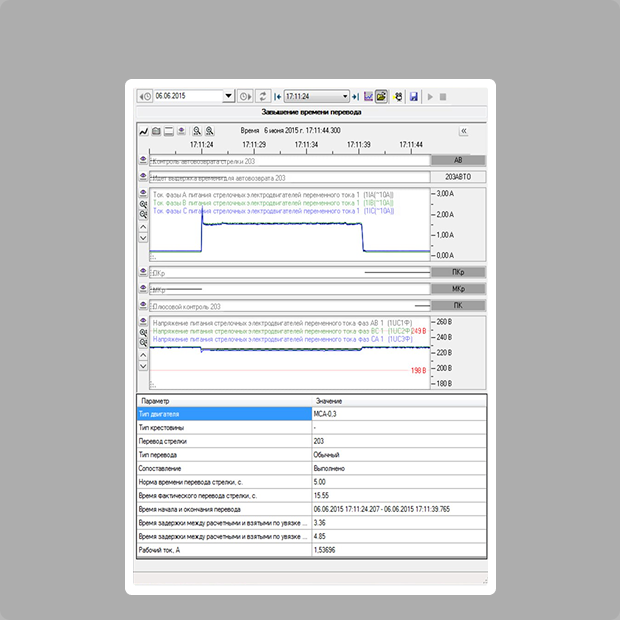Click the first magnifier icon in chart toolbar
This screenshot has width=620, height=620.
tap(197, 131)
